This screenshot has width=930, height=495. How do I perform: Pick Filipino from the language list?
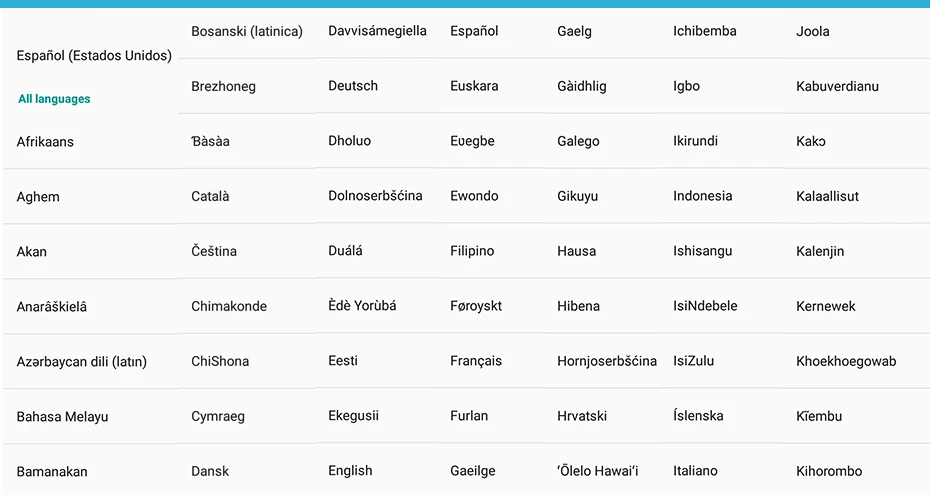coord(472,251)
